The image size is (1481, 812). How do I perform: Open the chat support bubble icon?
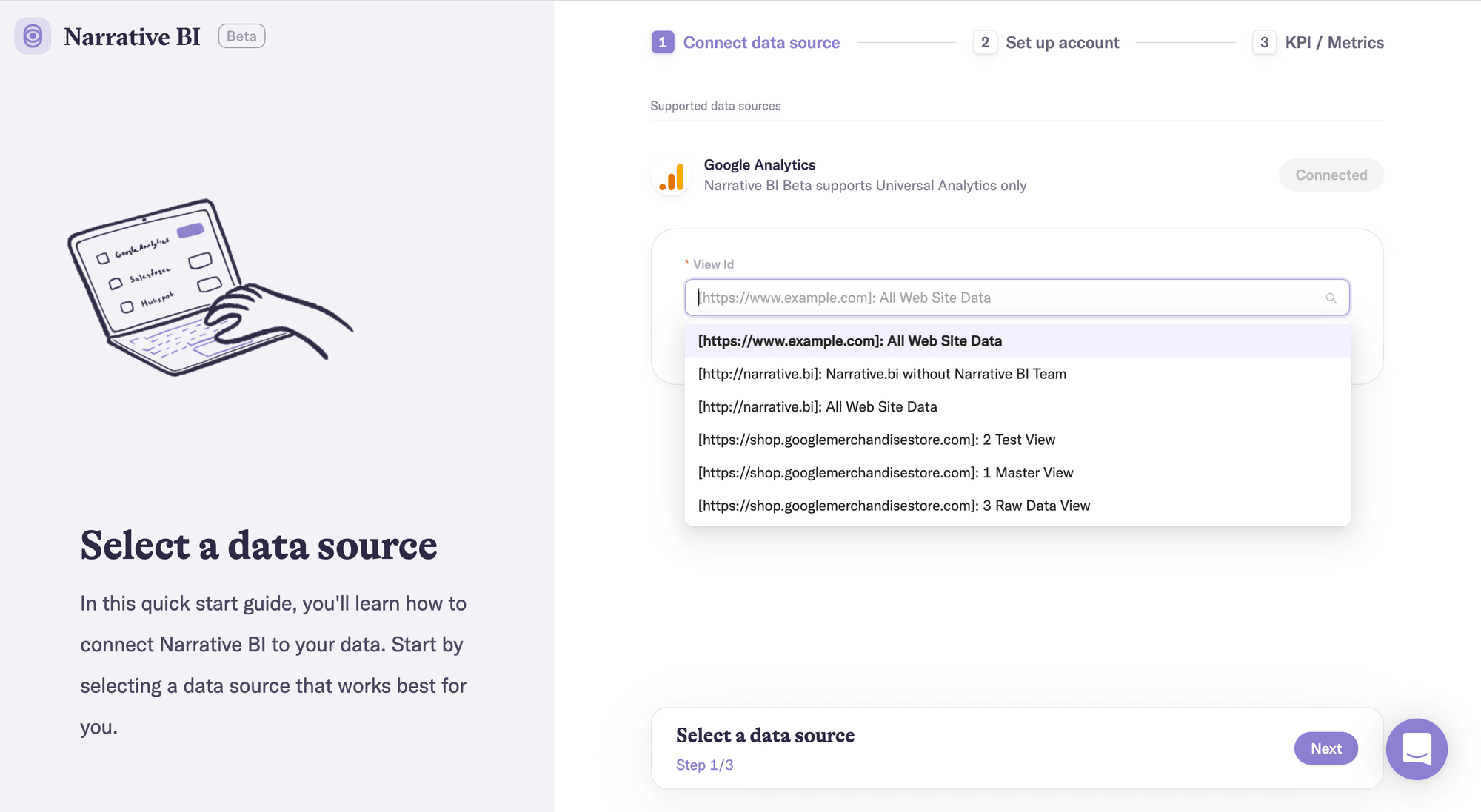tap(1416, 748)
